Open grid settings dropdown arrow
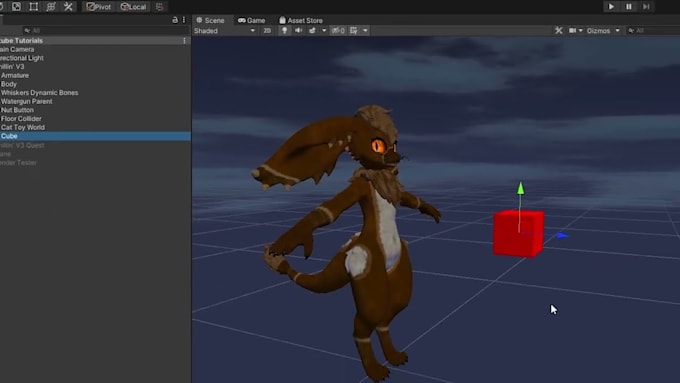This screenshot has width=680, height=383. pyautogui.click(x=365, y=30)
